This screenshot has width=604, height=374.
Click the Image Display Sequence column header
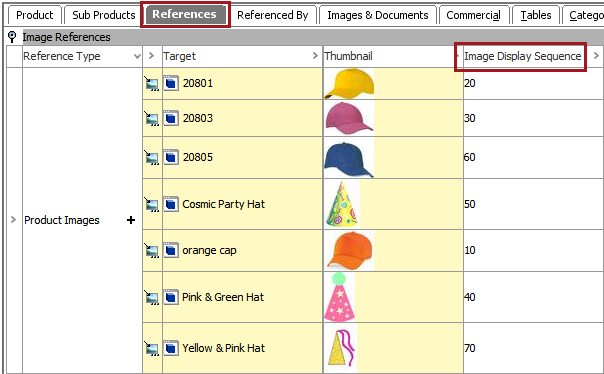tap(522, 56)
